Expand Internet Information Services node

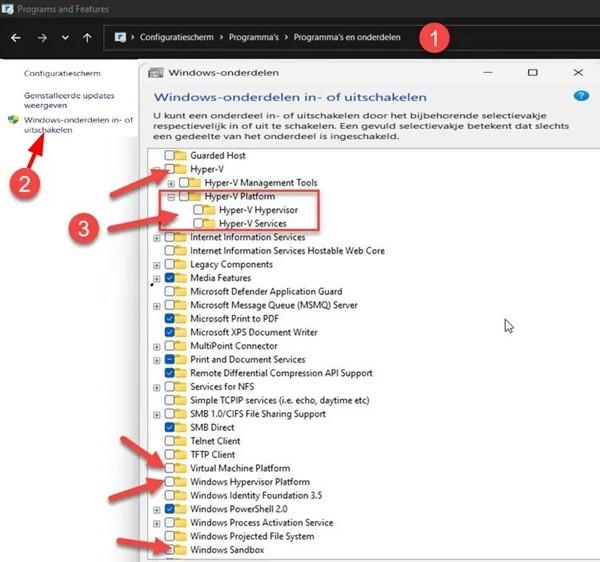[x=157, y=238]
